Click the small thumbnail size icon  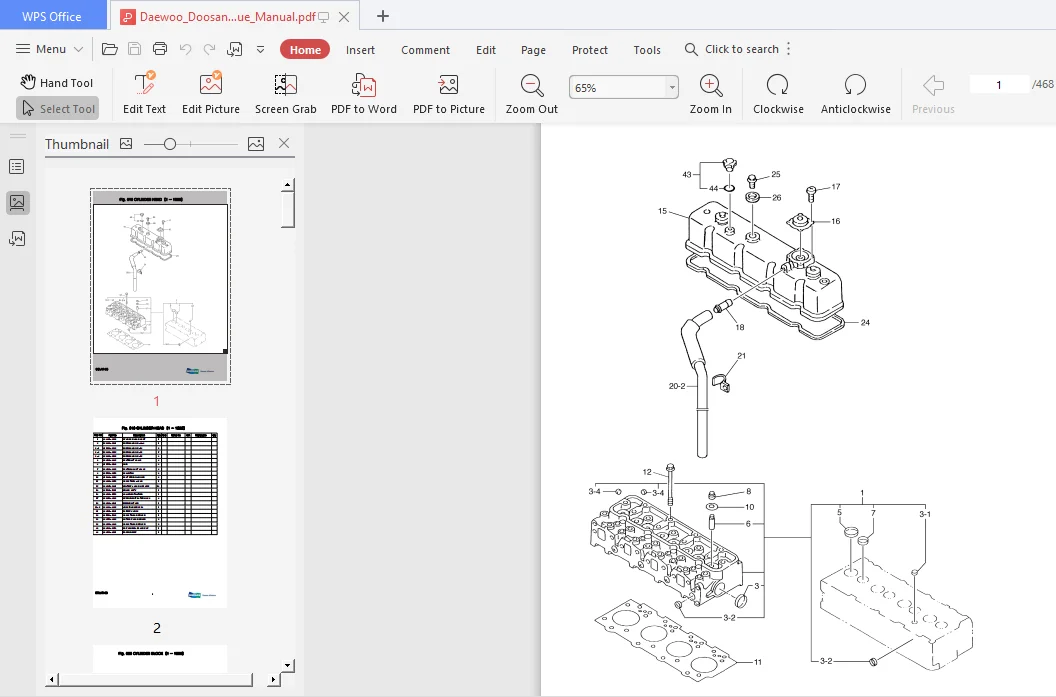point(126,143)
